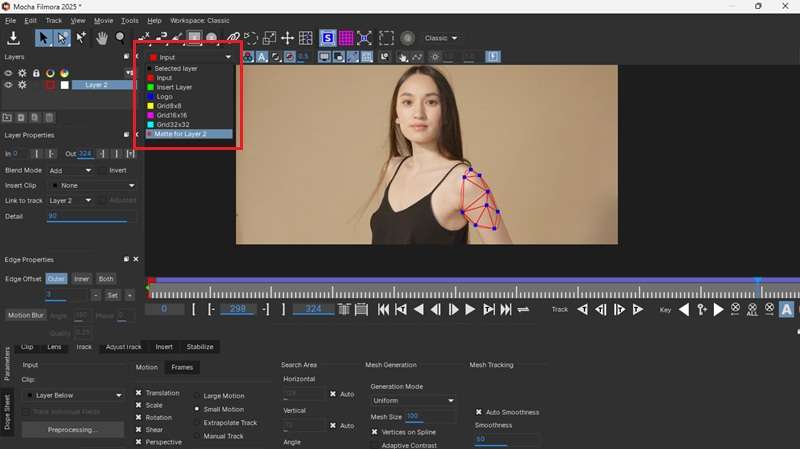This screenshot has width=800, height=449.
Task: Open the Classic workspace dropdown
Action: click(x=441, y=38)
